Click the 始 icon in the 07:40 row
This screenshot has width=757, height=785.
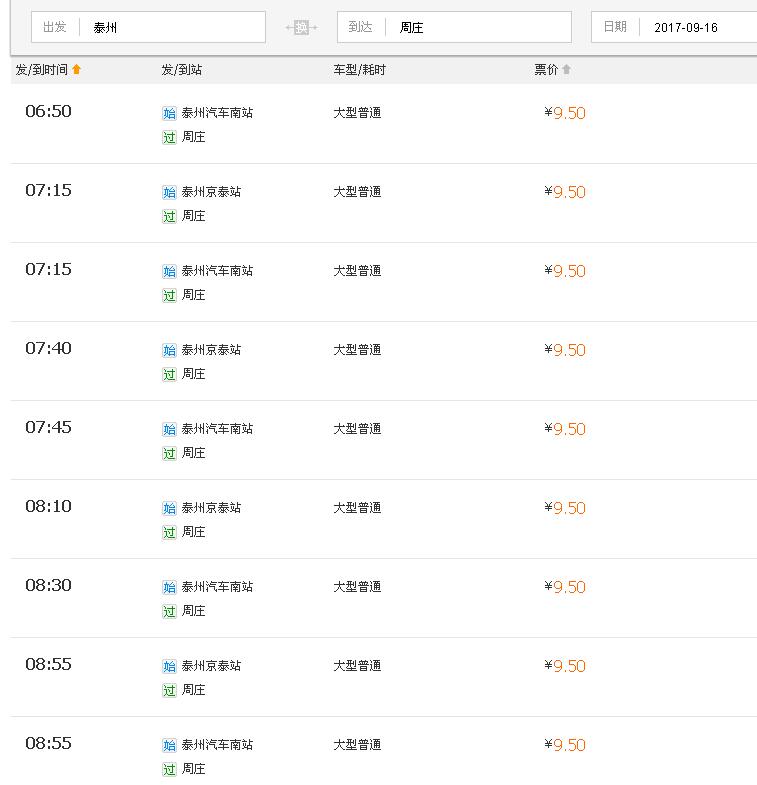coord(169,350)
